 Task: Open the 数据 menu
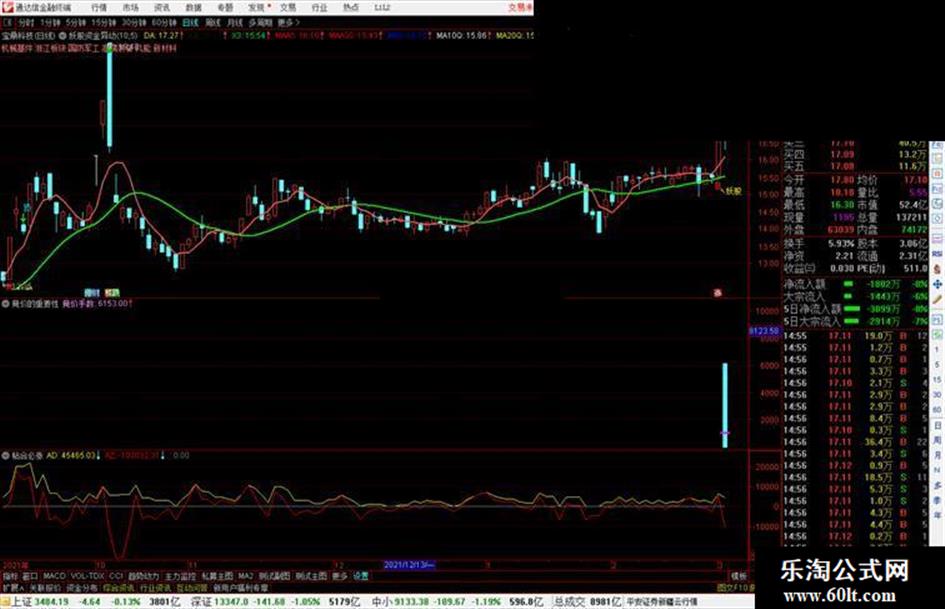193,8
